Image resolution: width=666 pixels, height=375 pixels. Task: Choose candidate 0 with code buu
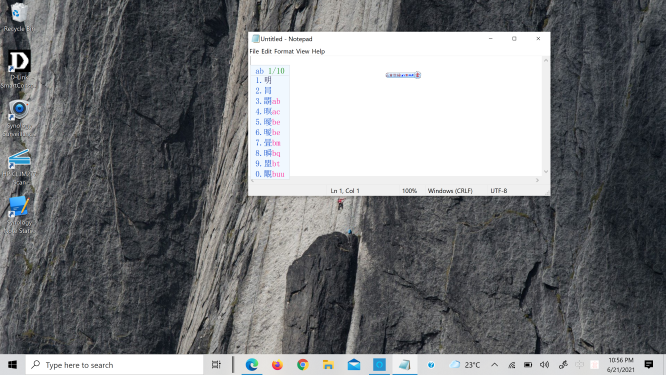[x=270, y=174]
